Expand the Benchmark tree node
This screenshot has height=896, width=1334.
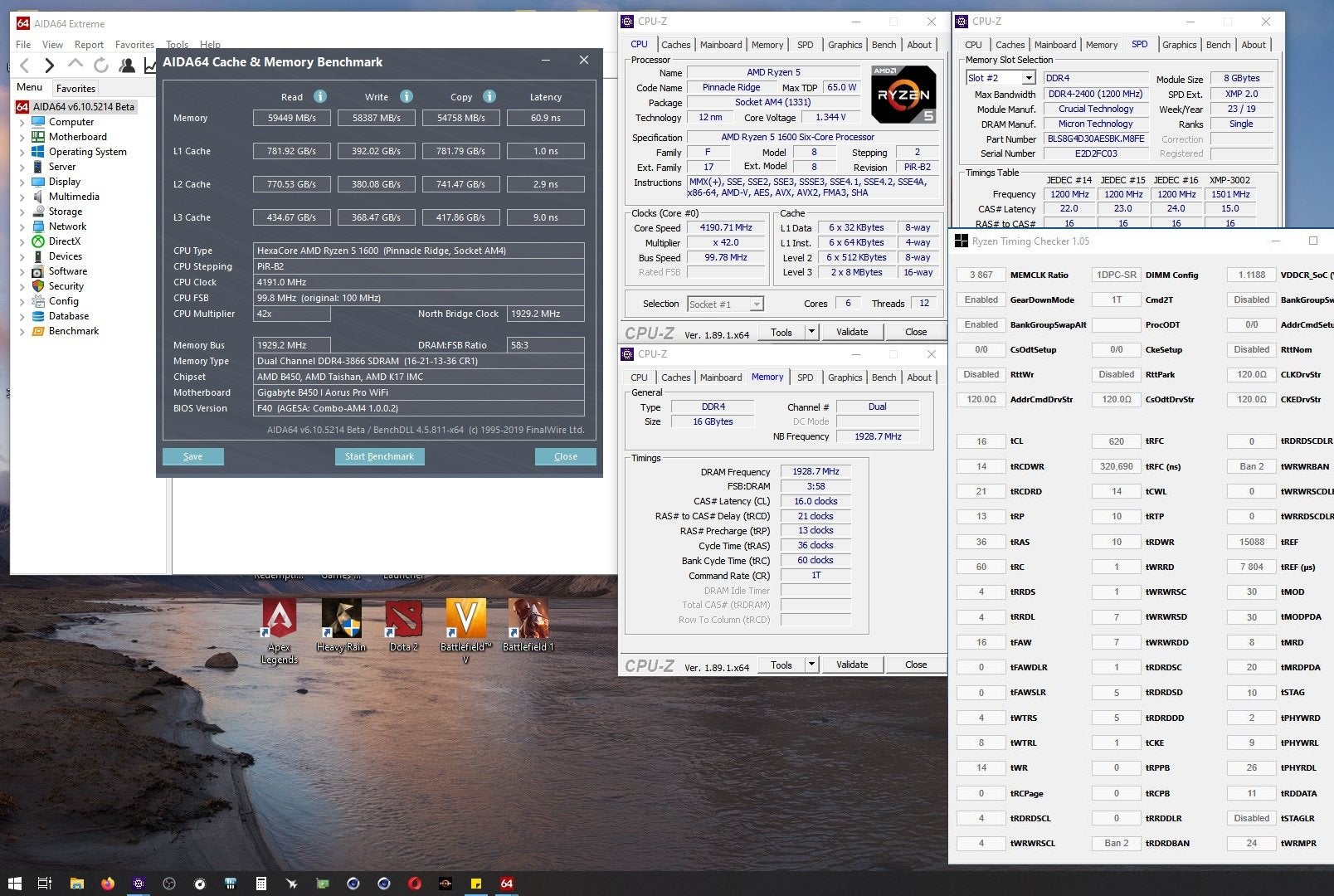pyautogui.click(x=22, y=331)
